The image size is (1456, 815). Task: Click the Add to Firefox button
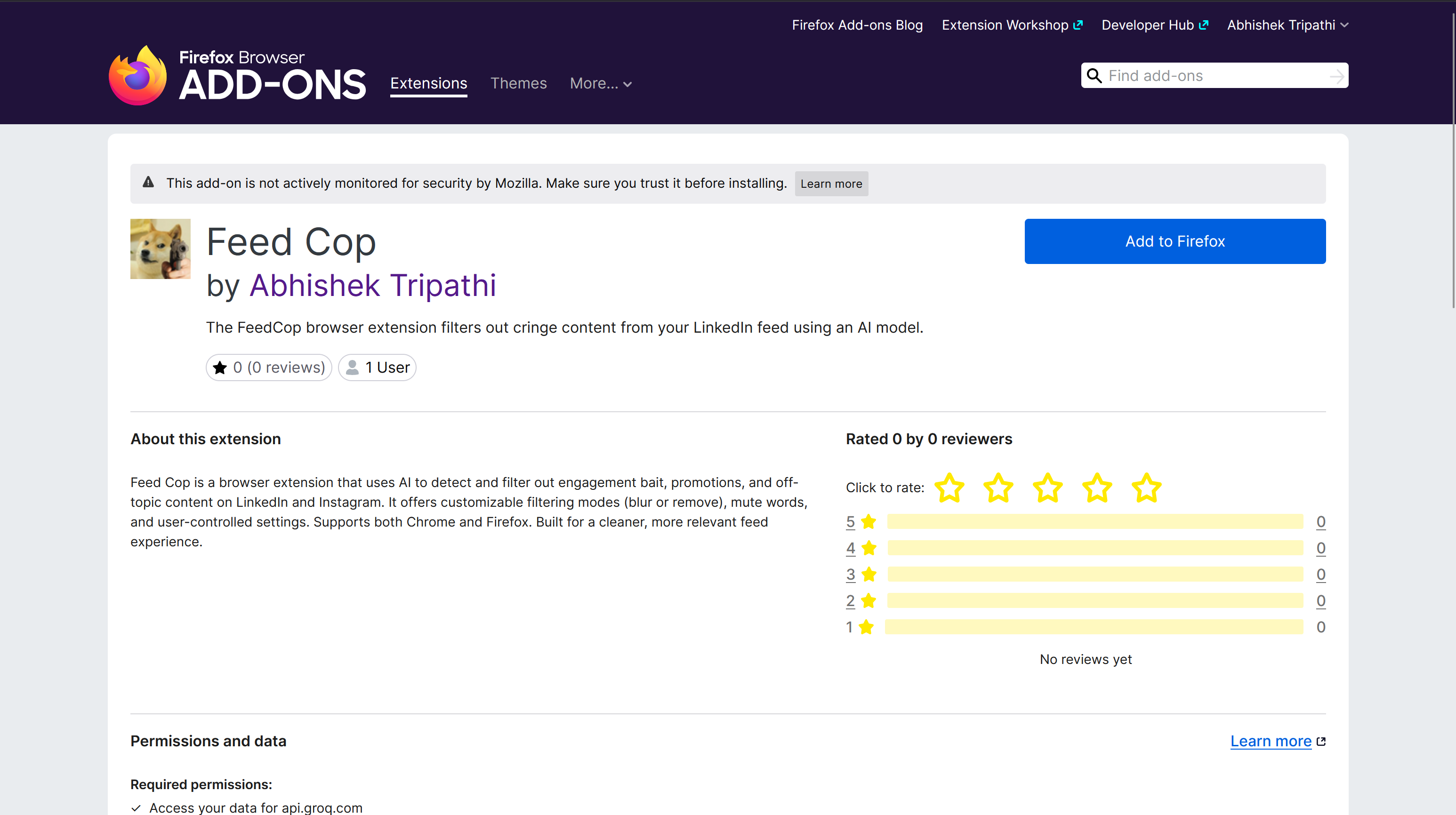[1175, 241]
